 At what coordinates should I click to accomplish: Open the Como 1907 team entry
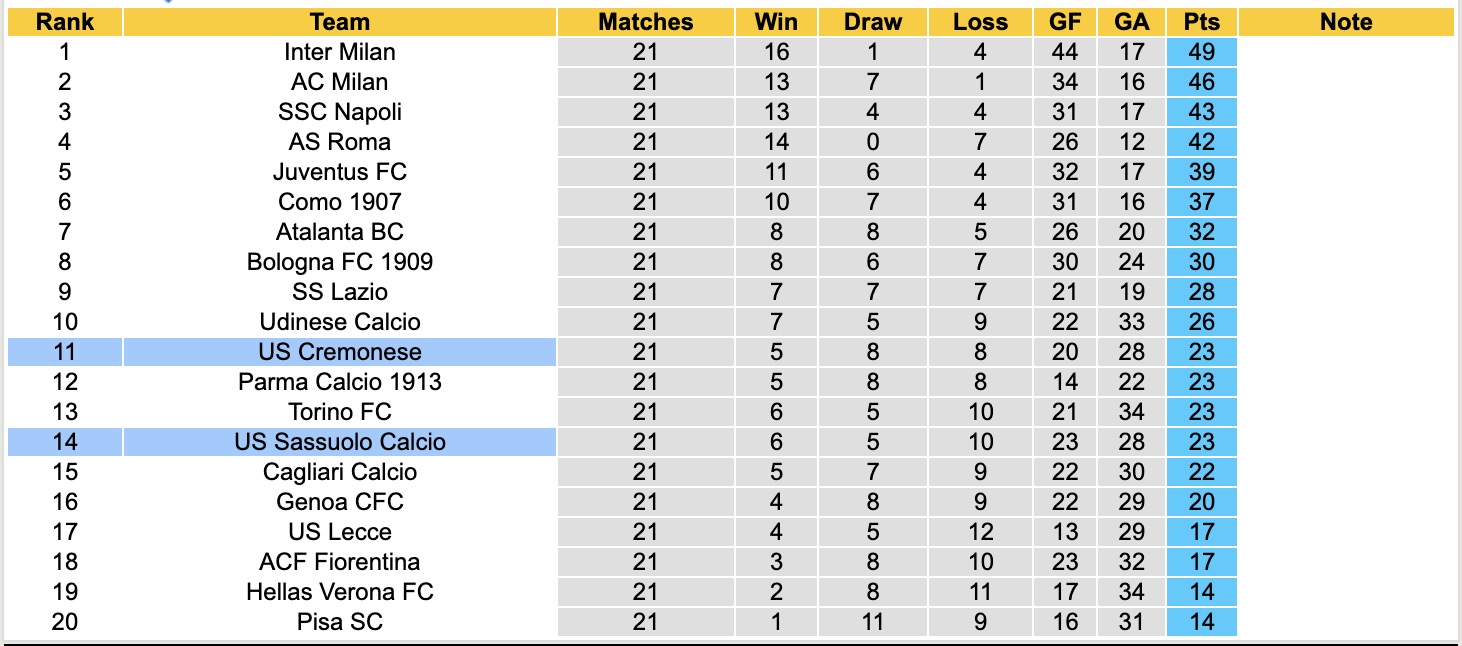340,202
